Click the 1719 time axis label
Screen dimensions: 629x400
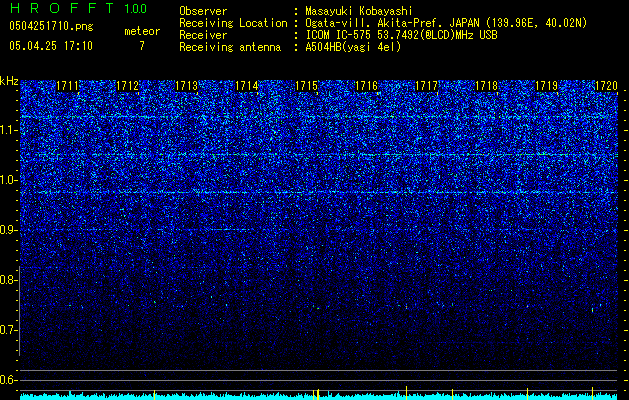(x=547, y=86)
